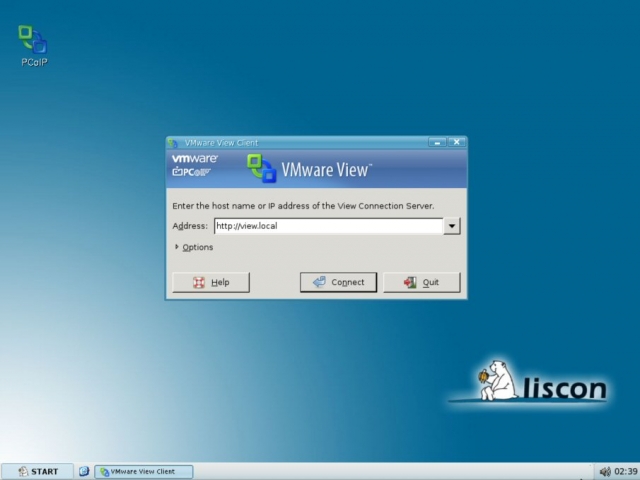This screenshot has height=480, width=640.
Task: Click the 02:39 clock in tray
Action: tap(626, 471)
